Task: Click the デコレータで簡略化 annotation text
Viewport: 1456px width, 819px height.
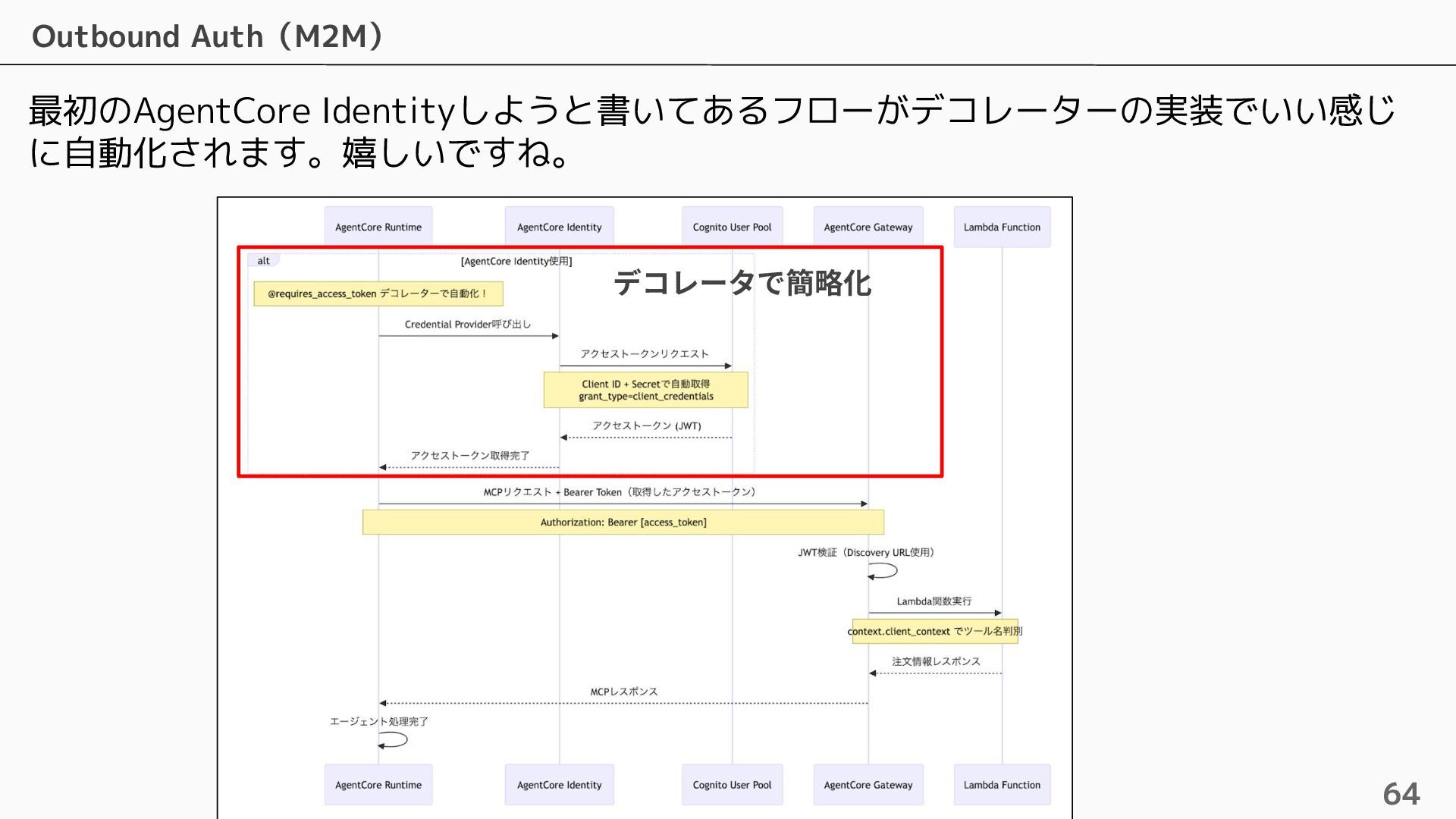Action: (x=742, y=283)
